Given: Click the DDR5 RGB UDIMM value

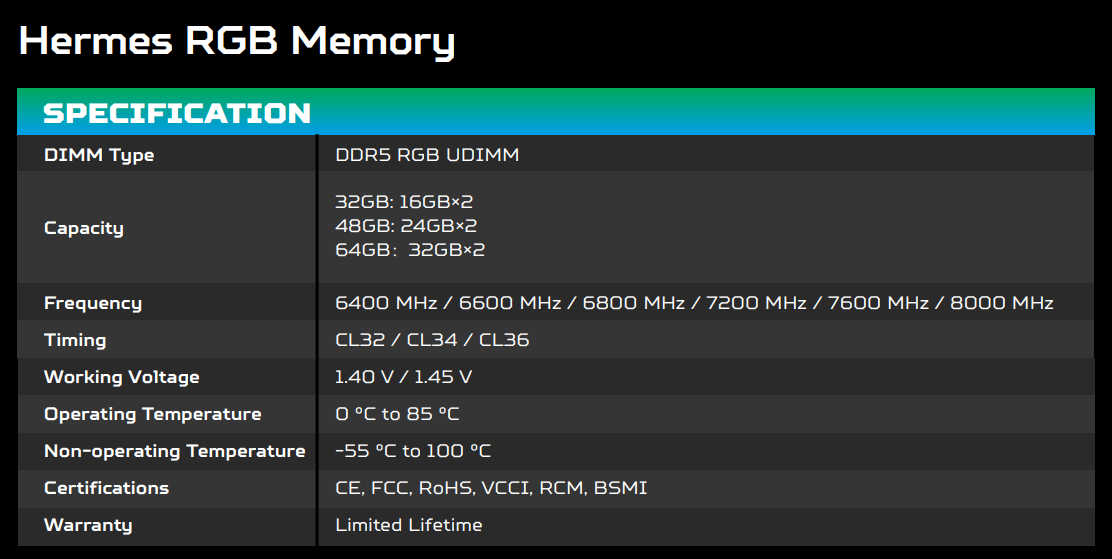Looking at the screenshot, I should (427, 155).
